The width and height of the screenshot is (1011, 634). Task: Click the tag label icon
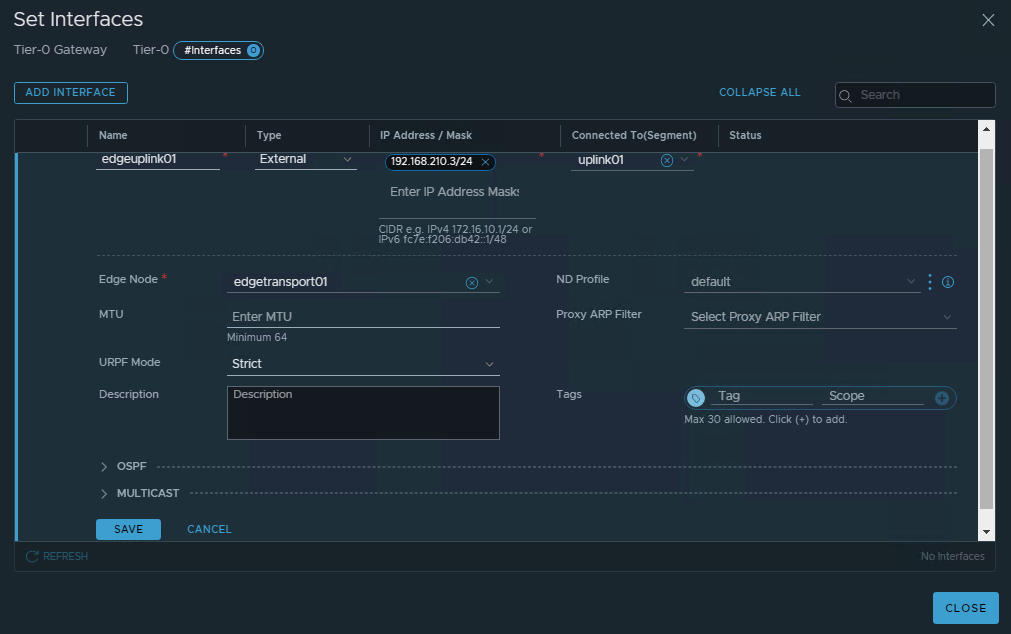coord(696,398)
